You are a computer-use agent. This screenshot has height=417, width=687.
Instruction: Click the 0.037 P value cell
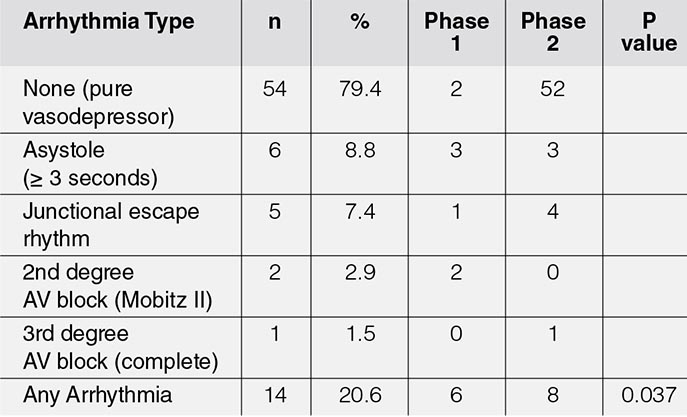click(649, 395)
